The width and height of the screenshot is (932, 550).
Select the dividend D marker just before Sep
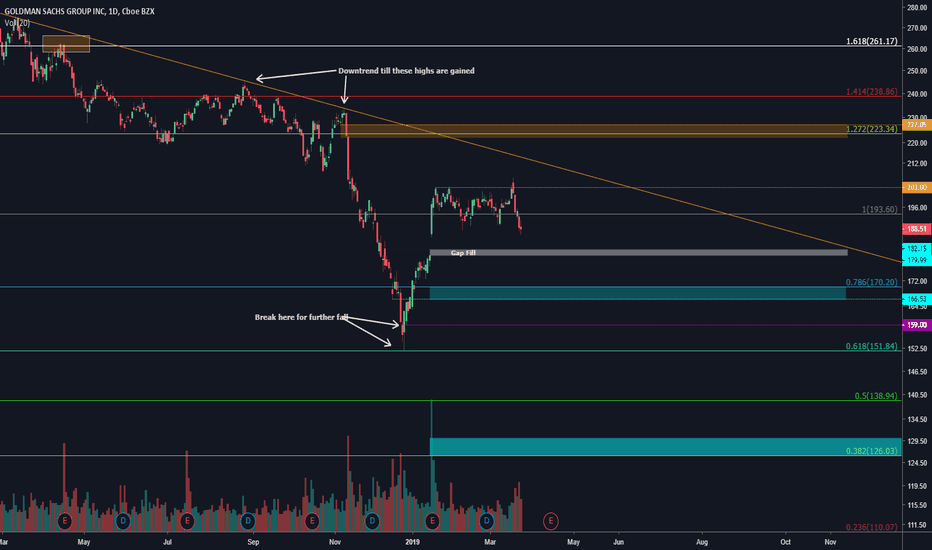click(248, 521)
